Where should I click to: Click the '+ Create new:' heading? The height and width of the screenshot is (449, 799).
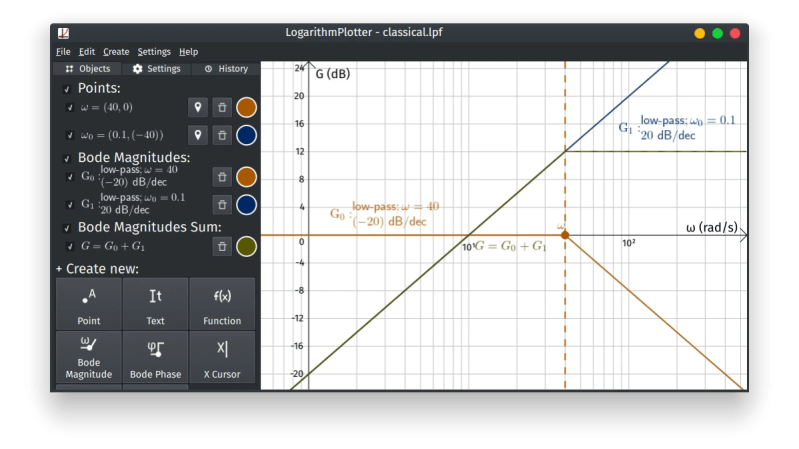click(97, 269)
